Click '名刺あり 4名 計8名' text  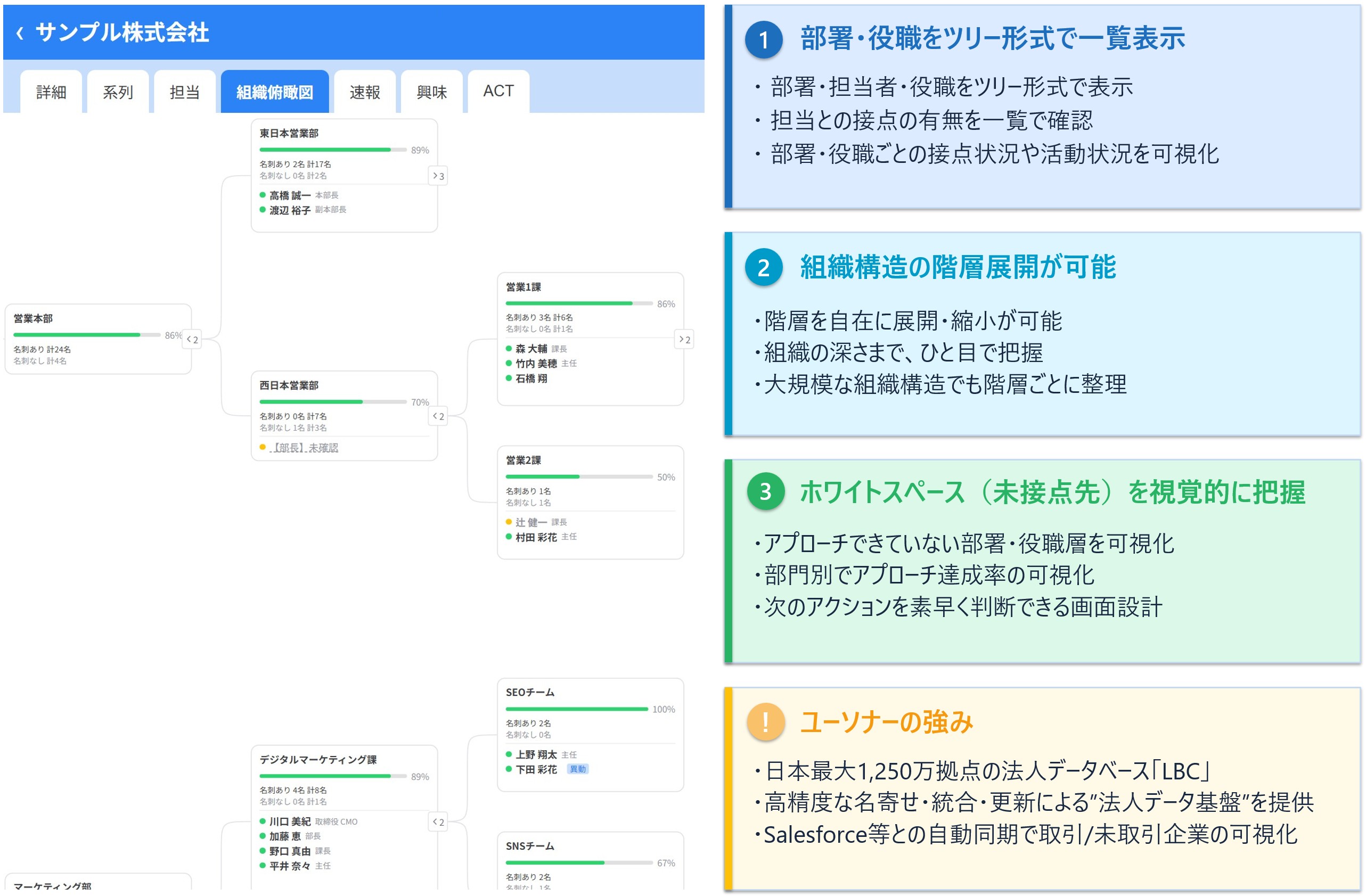pyautogui.click(x=293, y=791)
